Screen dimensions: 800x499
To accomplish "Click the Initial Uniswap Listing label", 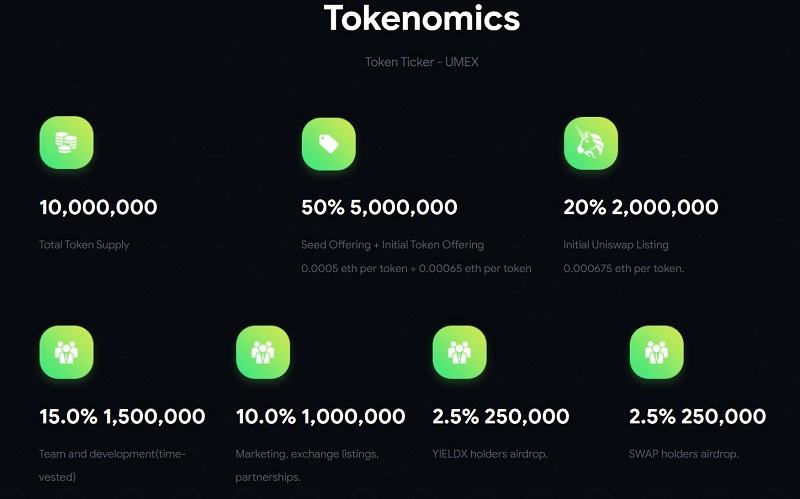I will 616,245.
